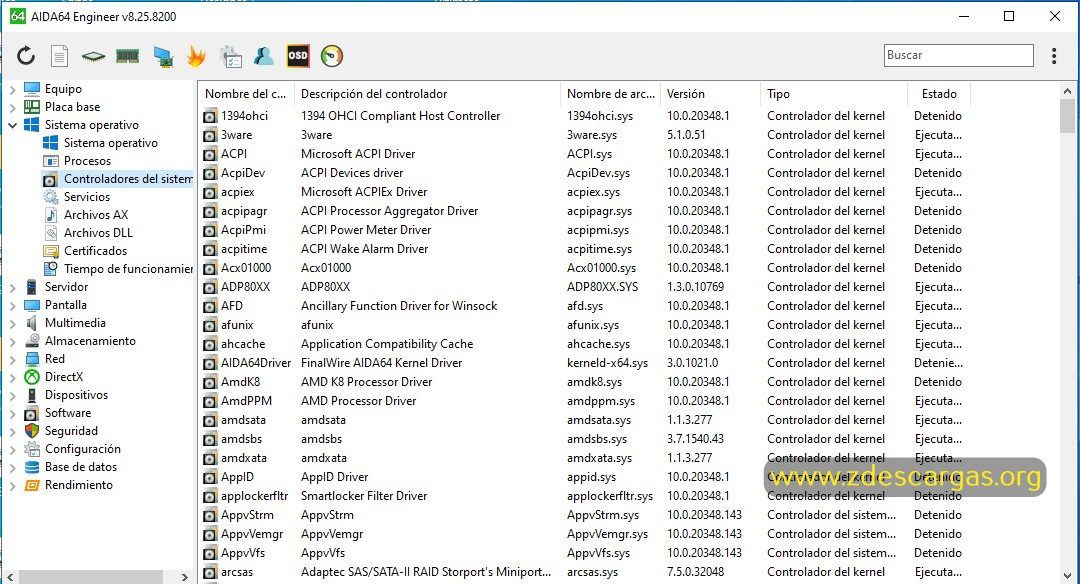Click the Seguridad shield icon
The image size is (1080, 584).
point(32,430)
